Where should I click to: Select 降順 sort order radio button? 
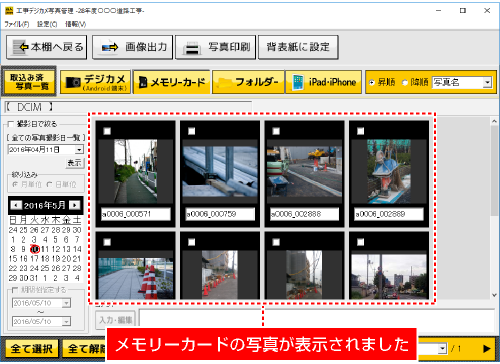[405, 82]
